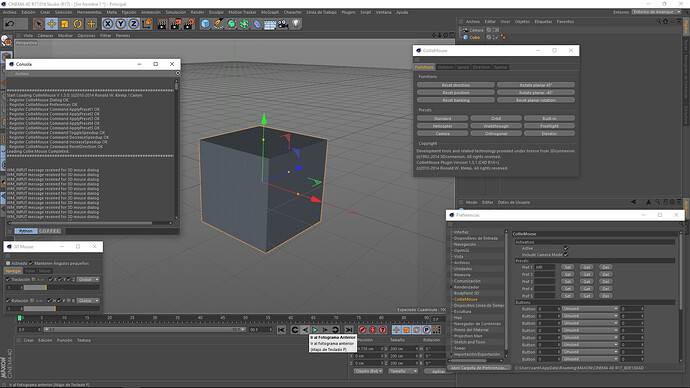Switch to the Options tab in CollieMouse window
690x388 pixels.
click(x=445, y=67)
